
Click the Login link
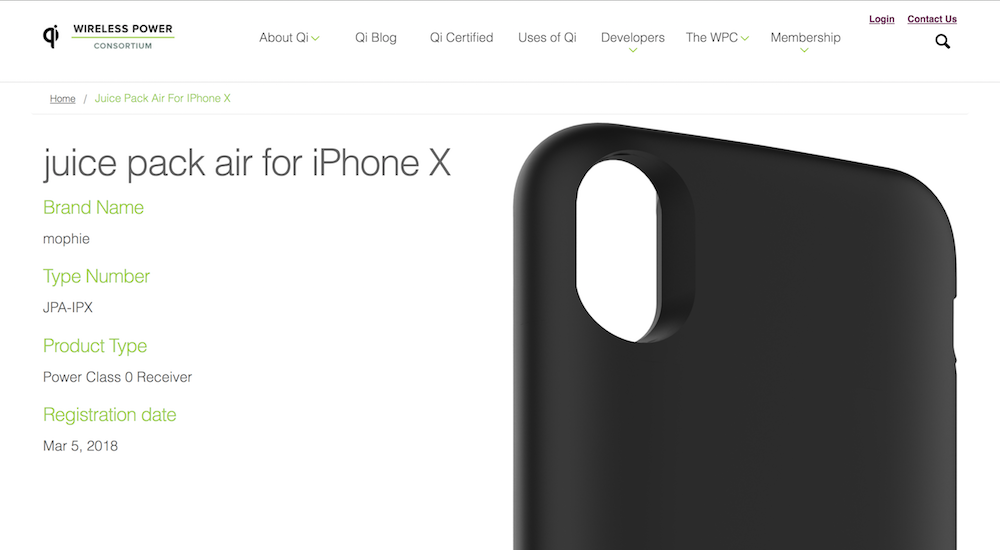pyautogui.click(x=881, y=19)
